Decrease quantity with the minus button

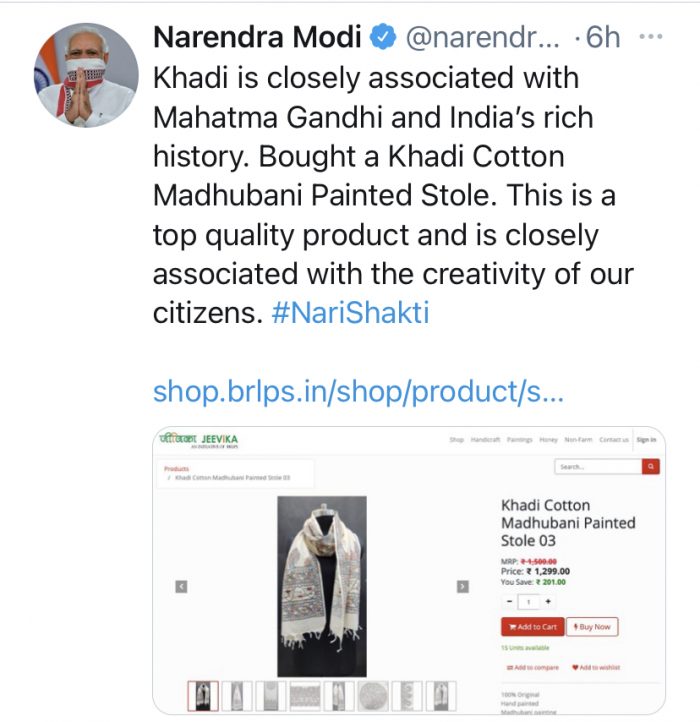click(x=510, y=601)
